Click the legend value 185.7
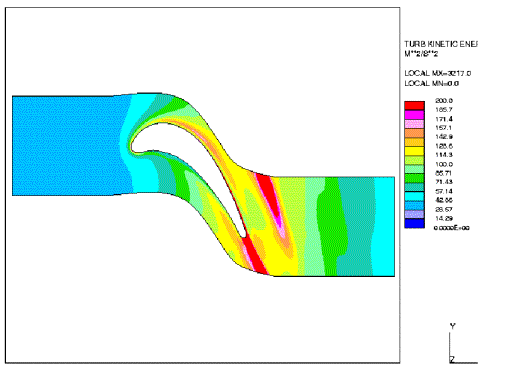The height and width of the screenshot is (378, 515). click(444, 110)
